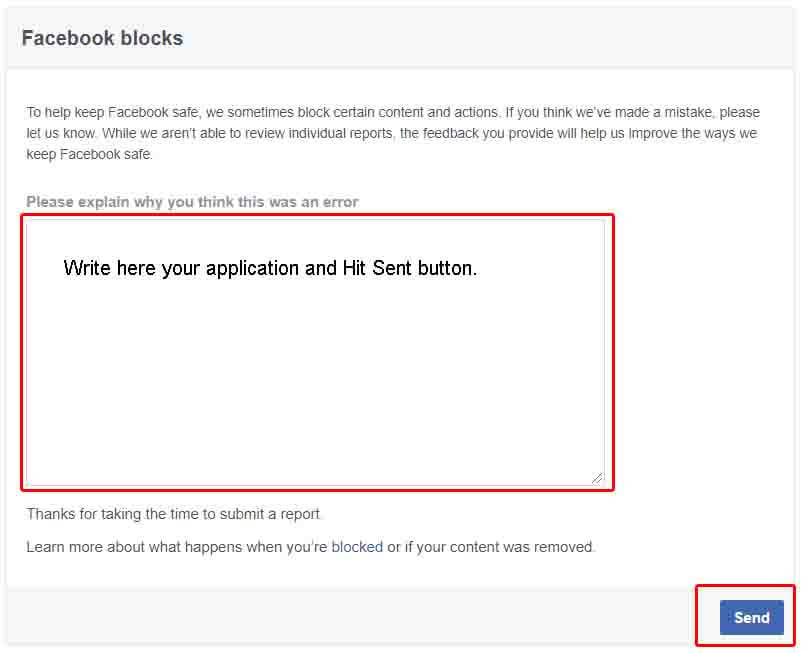This screenshot has width=807, height=653.
Task: Click the text area resize grip
Action: (x=597, y=478)
